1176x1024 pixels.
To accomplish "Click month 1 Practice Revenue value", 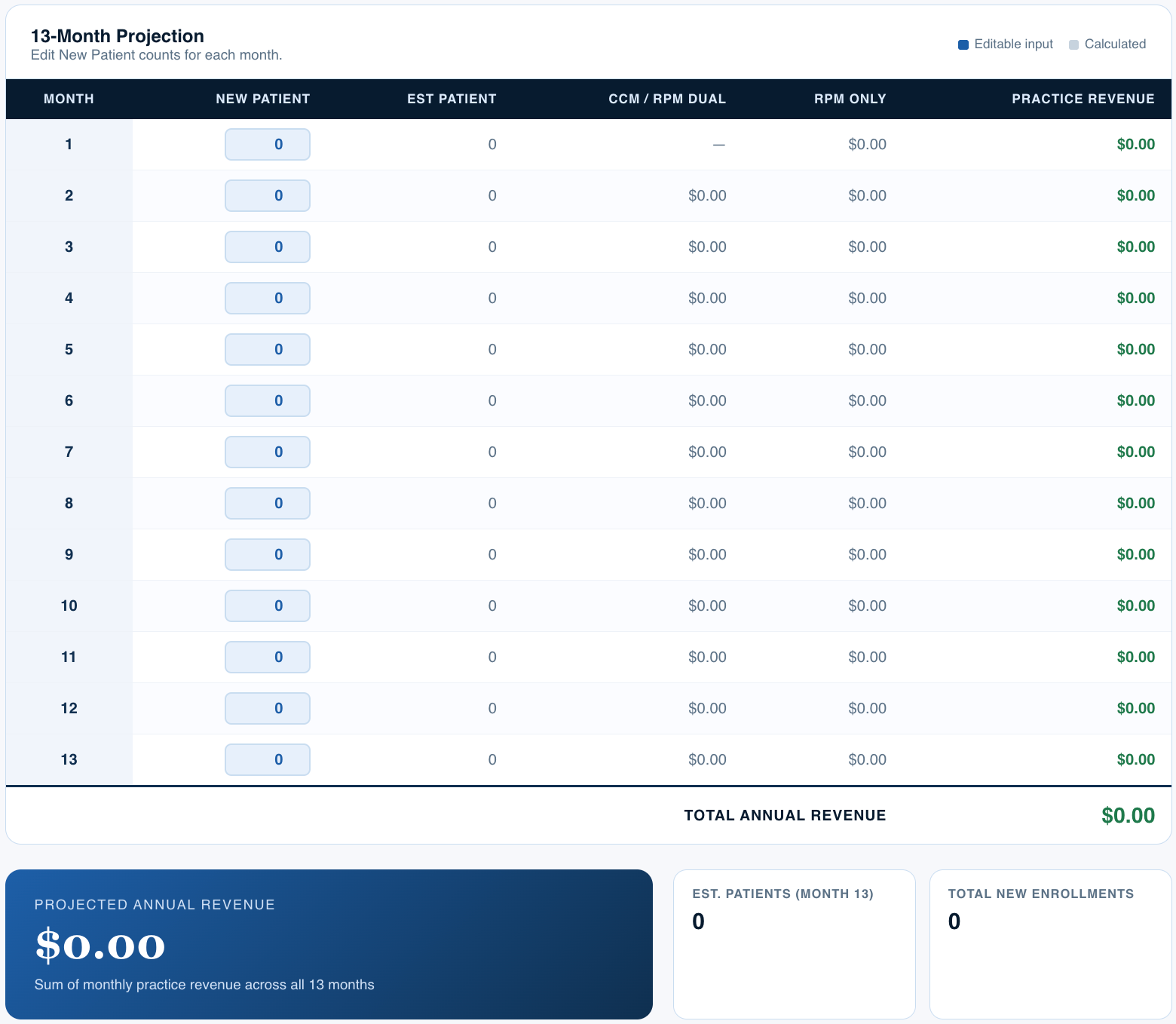I will pos(1136,144).
